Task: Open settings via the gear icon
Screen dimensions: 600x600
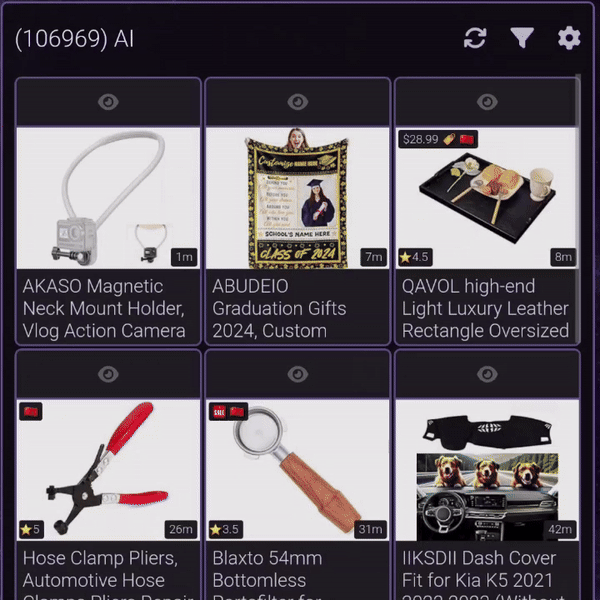Action: coord(569,38)
